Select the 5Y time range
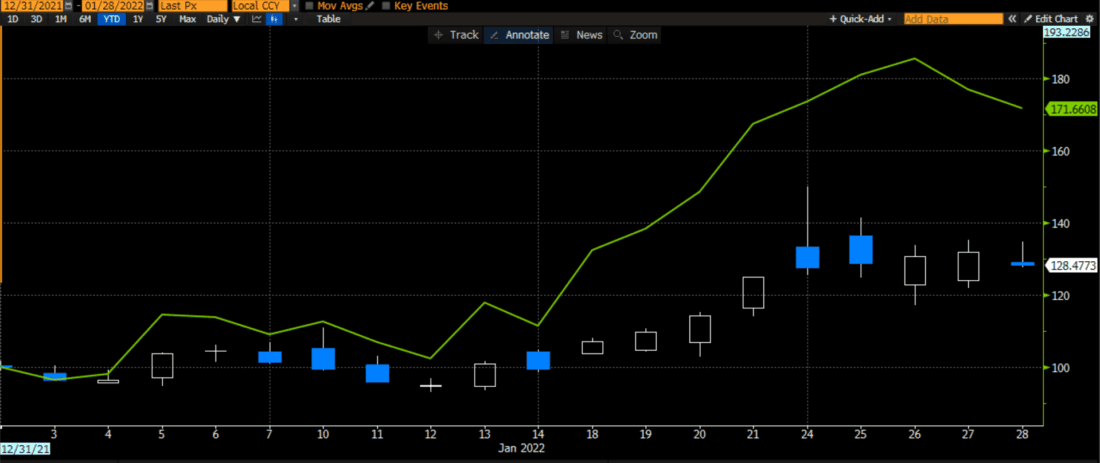The height and width of the screenshot is (463, 1100). (161, 19)
